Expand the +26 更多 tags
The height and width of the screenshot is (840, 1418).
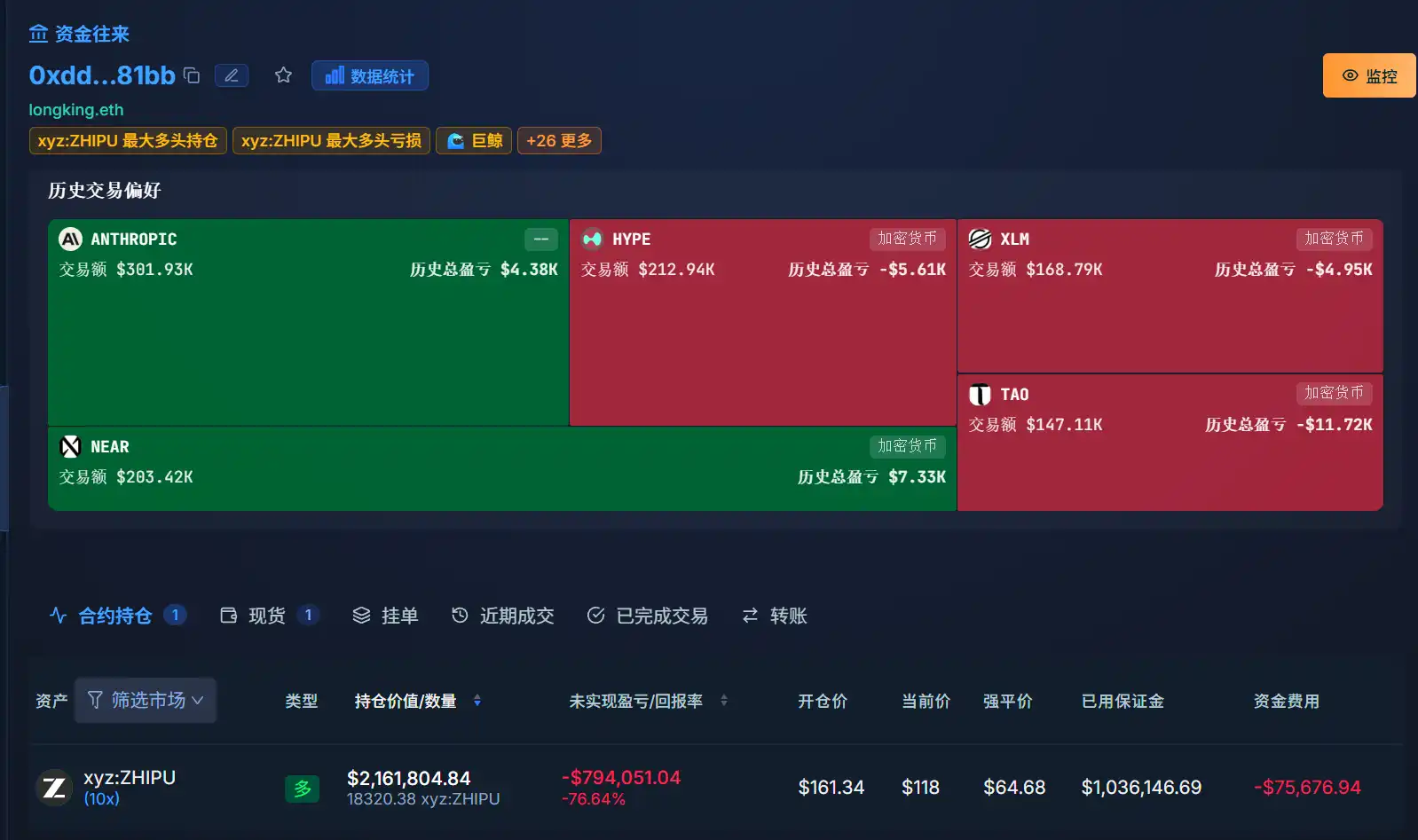[x=559, y=140]
